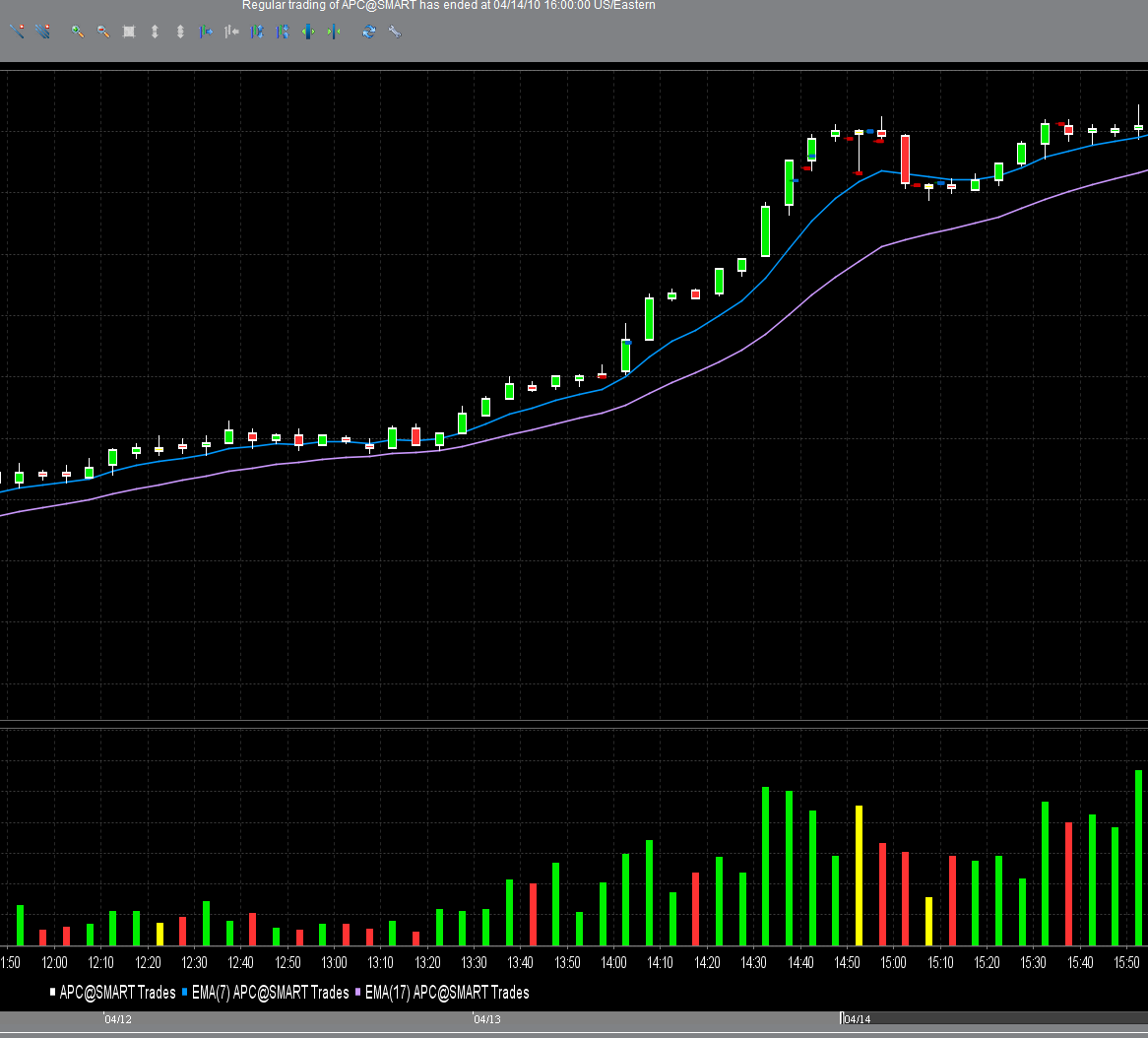Jump to the 04/12 date marker
Screen dimensions: 1148x1038
tap(117, 1019)
